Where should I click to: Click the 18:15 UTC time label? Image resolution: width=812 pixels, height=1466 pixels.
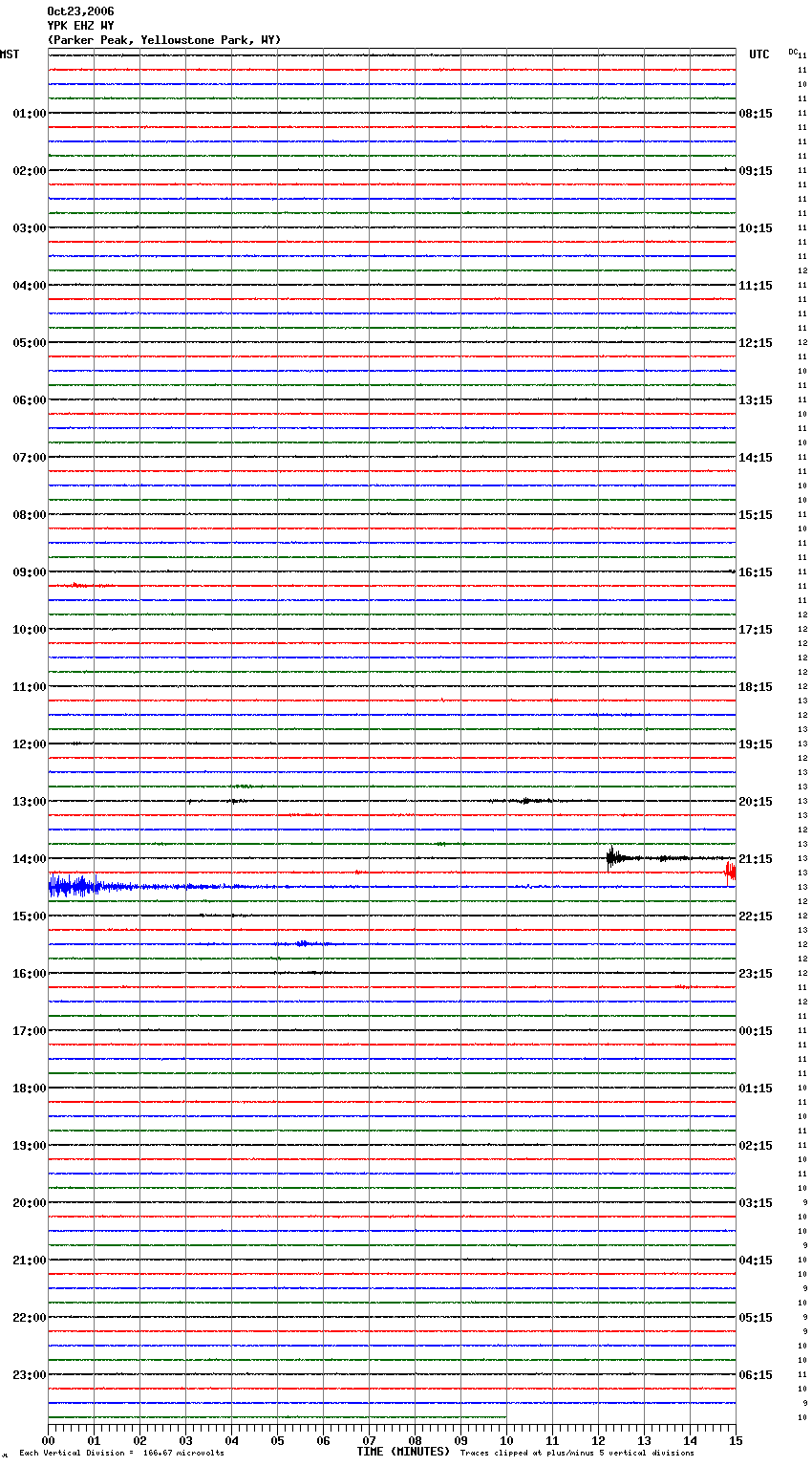click(x=756, y=687)
